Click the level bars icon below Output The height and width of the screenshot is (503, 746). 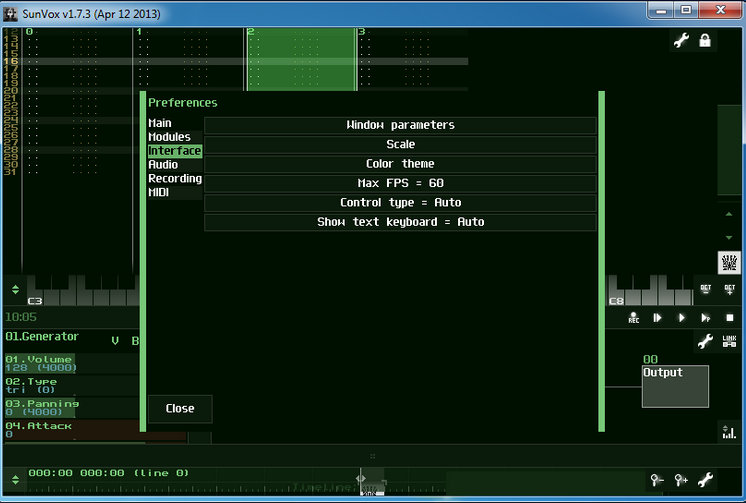pos(728,432)
